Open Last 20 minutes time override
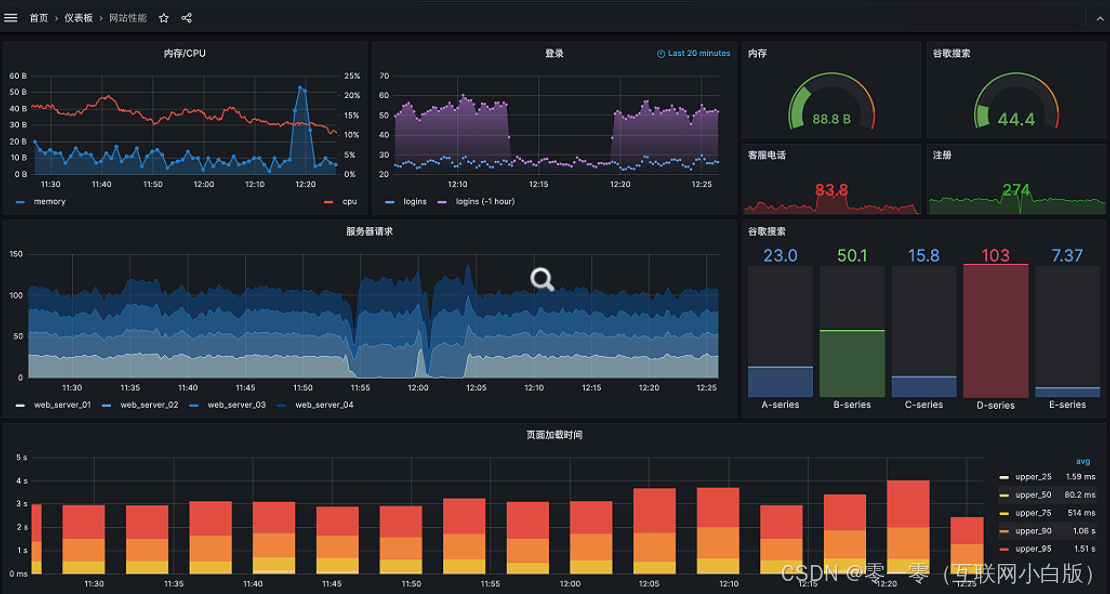Image resolution: width=1110 pixels, height=594 pixels. pos(694,53)
